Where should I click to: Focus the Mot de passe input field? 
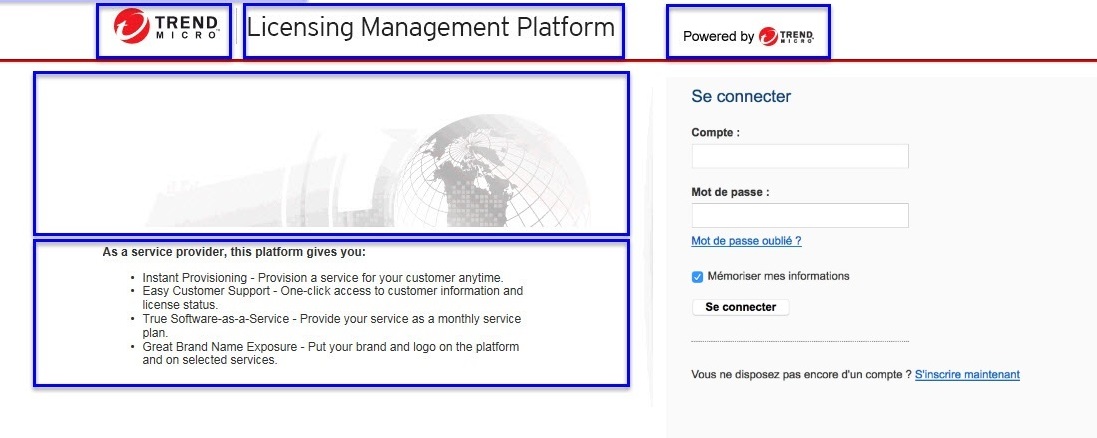[x=799, y=216]
